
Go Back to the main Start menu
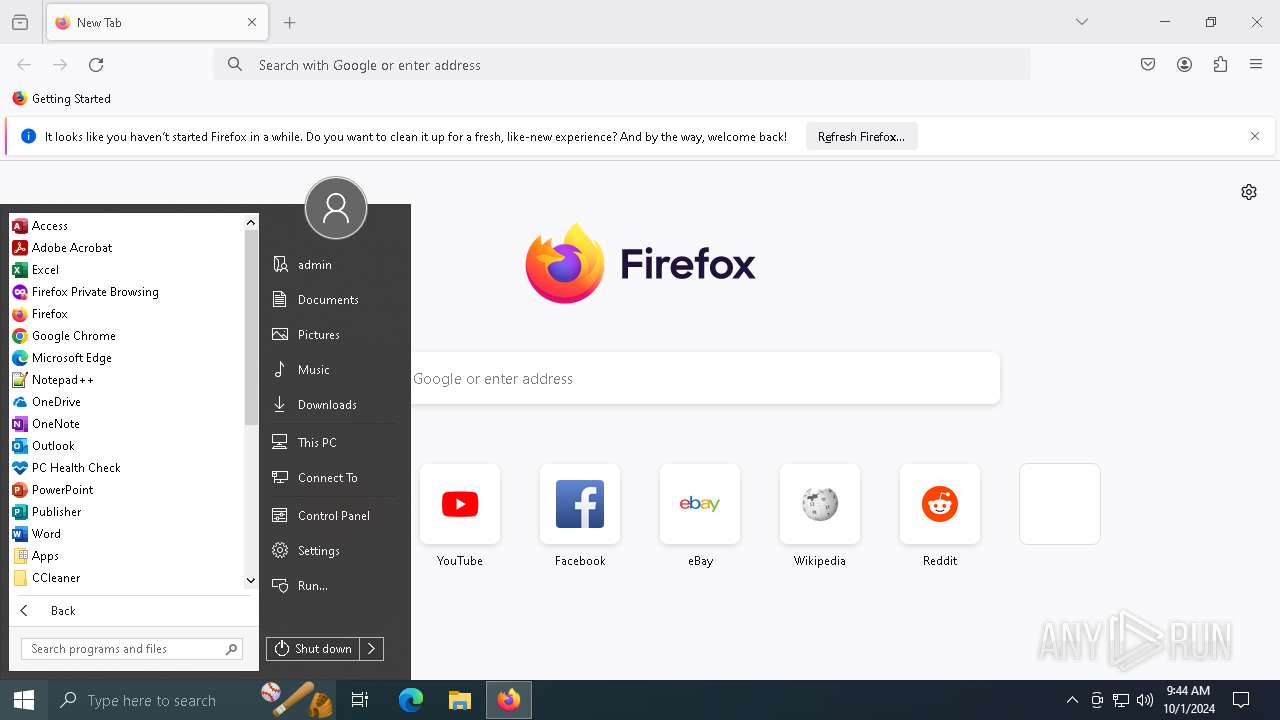click(133, 611)
